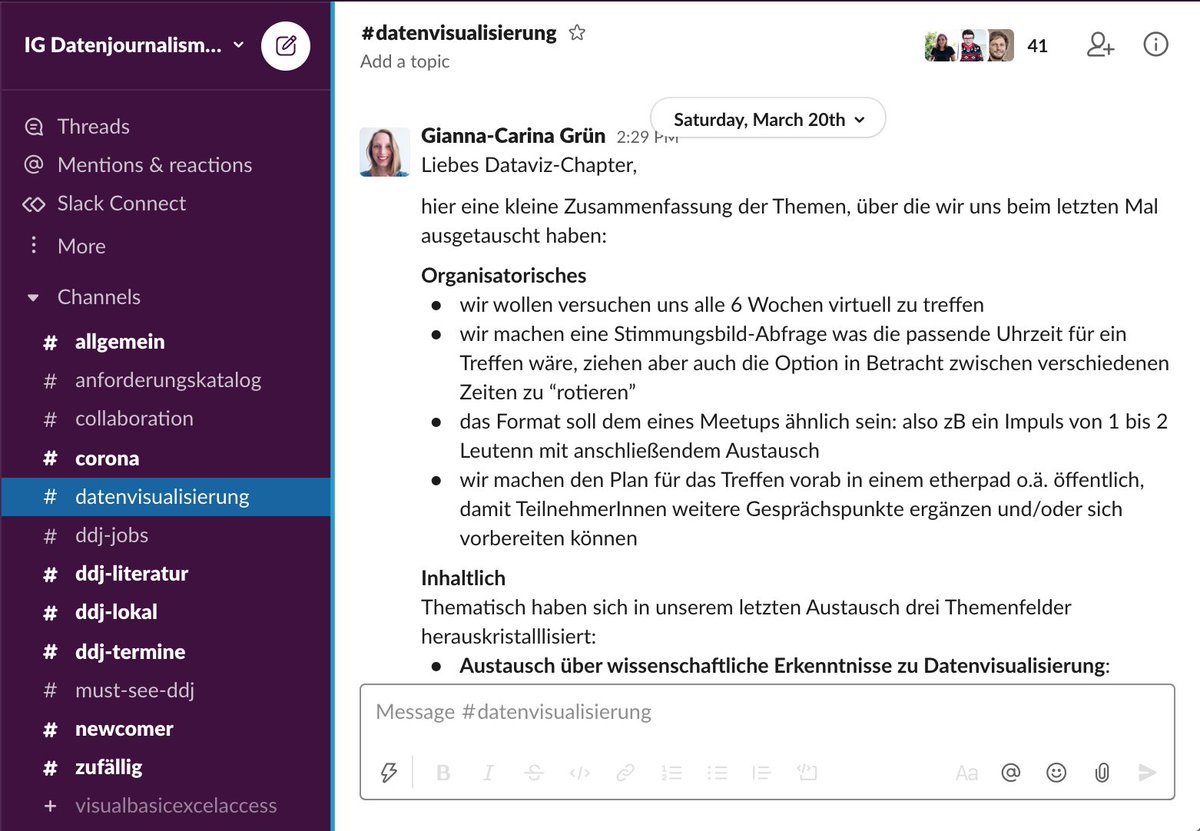
Task: Click the compose new message icon
Action: 285,45
